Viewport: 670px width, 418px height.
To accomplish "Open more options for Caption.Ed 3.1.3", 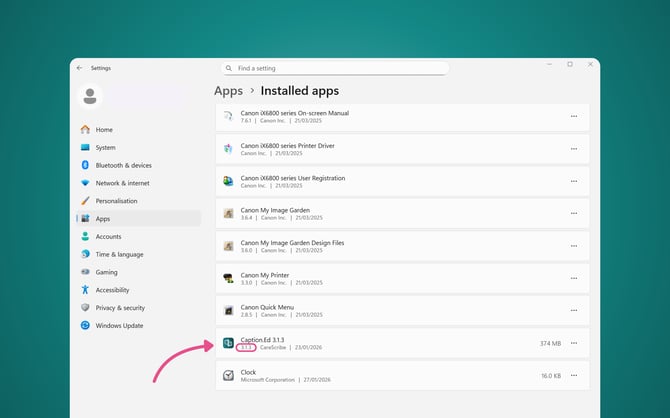I will [574, 343].
